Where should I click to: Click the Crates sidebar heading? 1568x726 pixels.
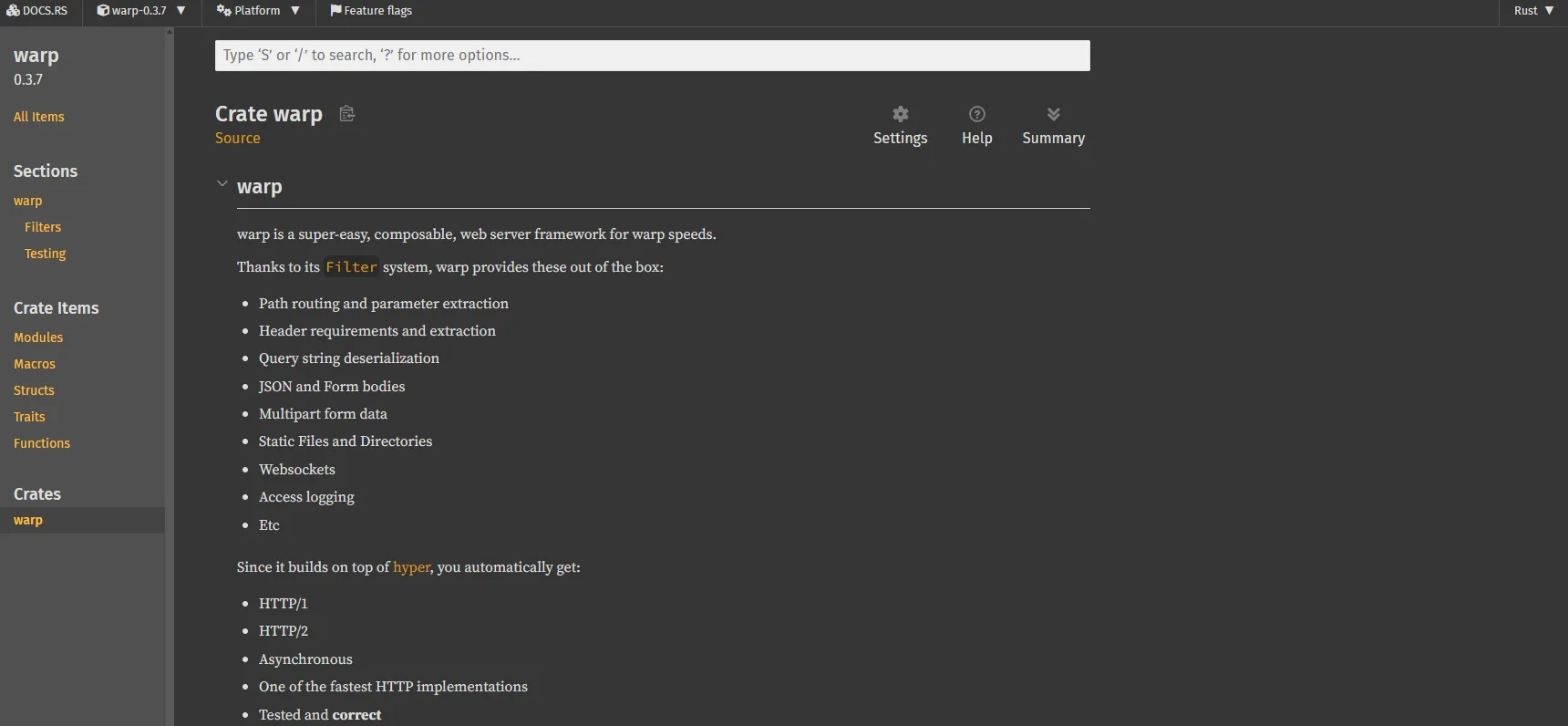[37, 494]
